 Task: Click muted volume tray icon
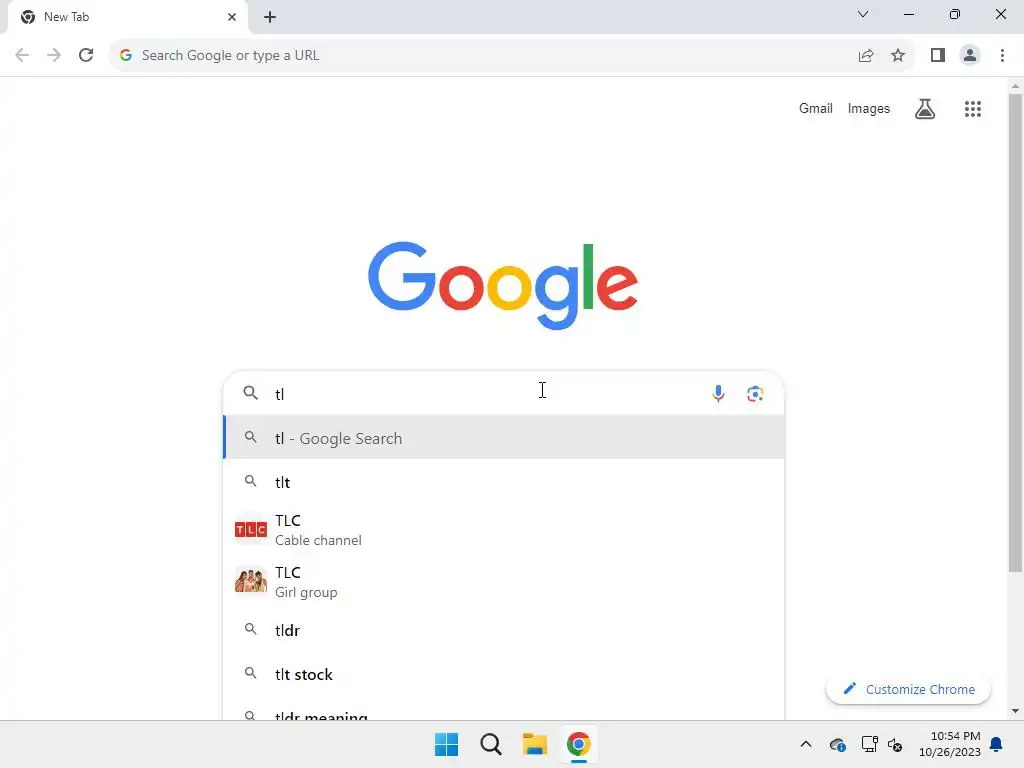click(x=895, y=744)
